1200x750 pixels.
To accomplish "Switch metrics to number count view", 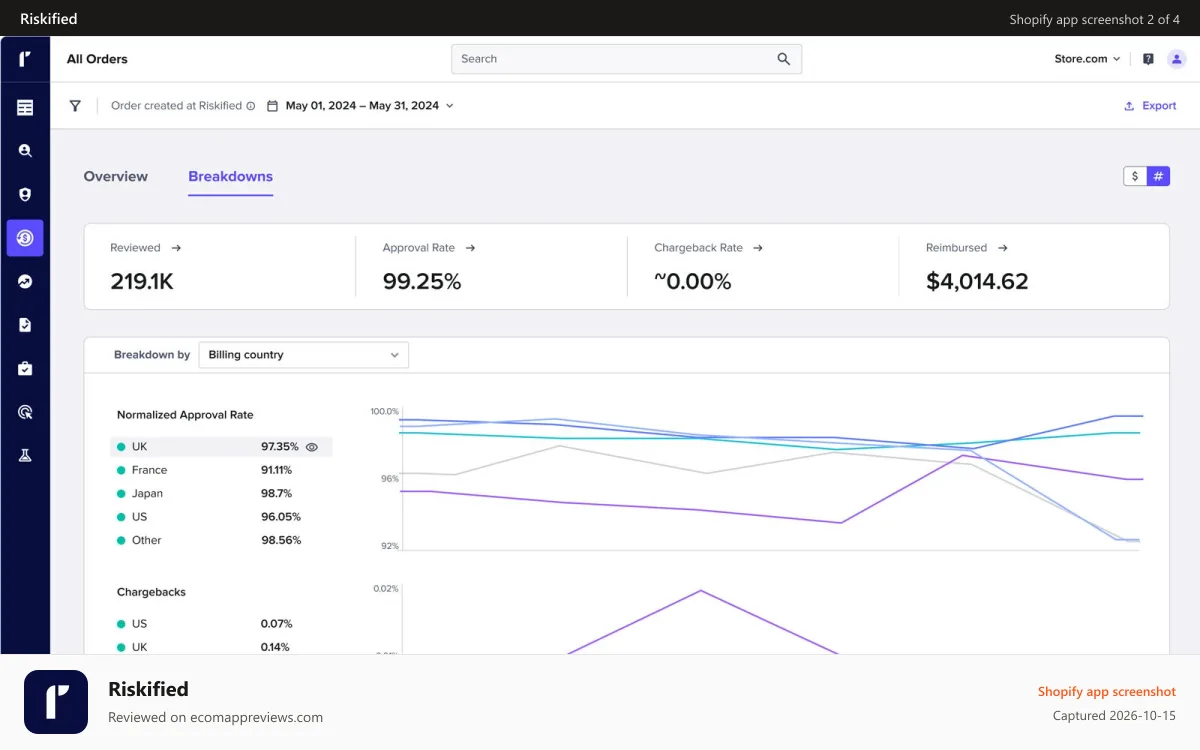I will click(x=1158, y=176).
